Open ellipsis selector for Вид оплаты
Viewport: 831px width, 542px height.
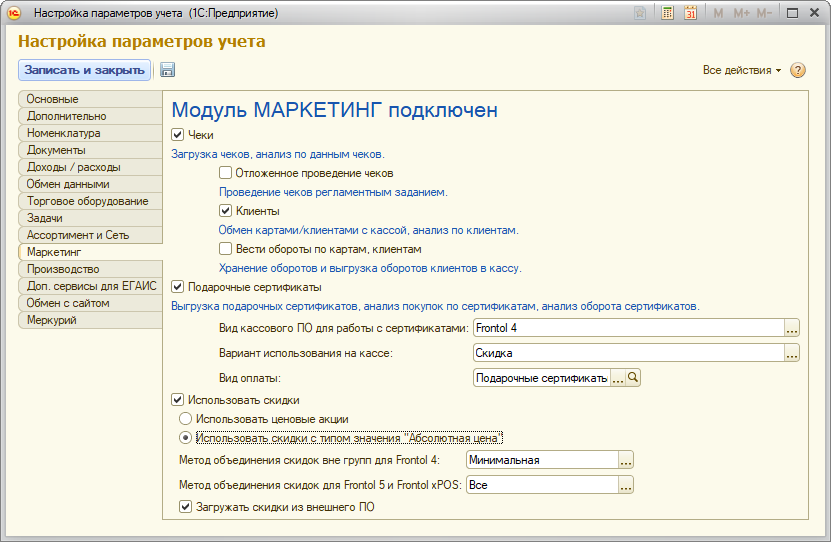(x=618, y=378)
